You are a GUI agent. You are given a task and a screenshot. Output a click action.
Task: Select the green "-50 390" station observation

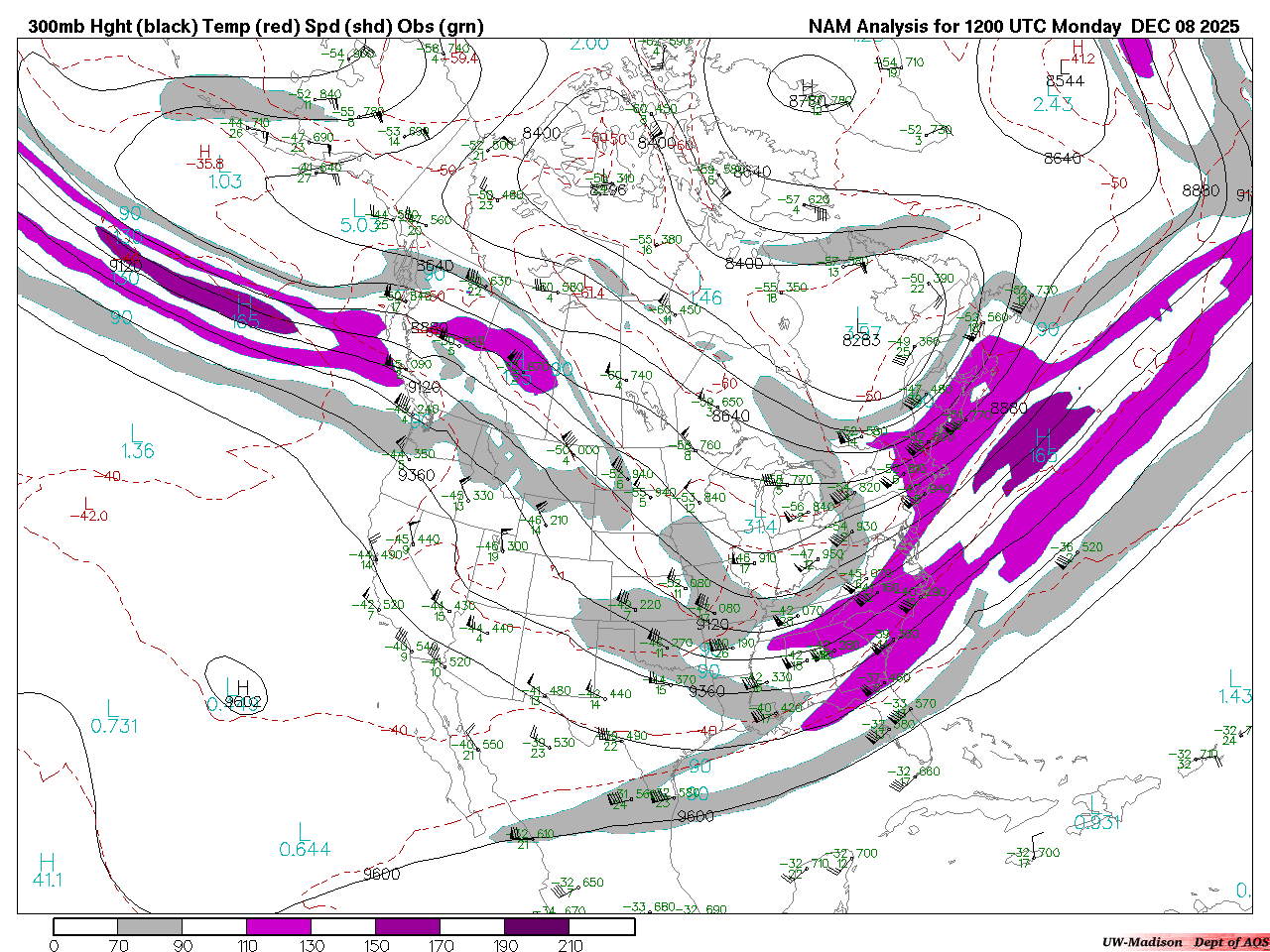pyautogui.click(x=927, y=279)
